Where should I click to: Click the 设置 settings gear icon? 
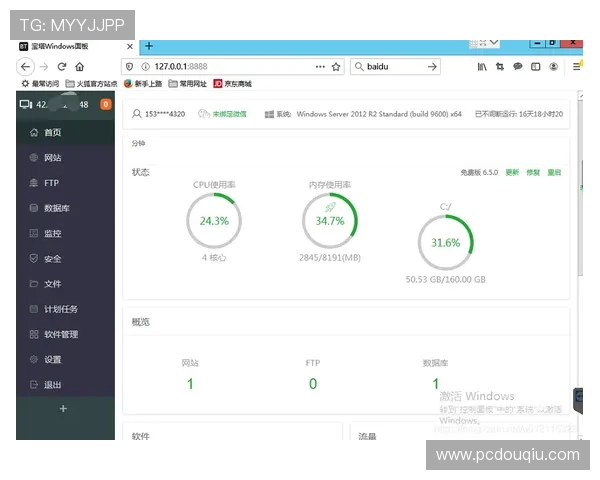pos(34,360)
